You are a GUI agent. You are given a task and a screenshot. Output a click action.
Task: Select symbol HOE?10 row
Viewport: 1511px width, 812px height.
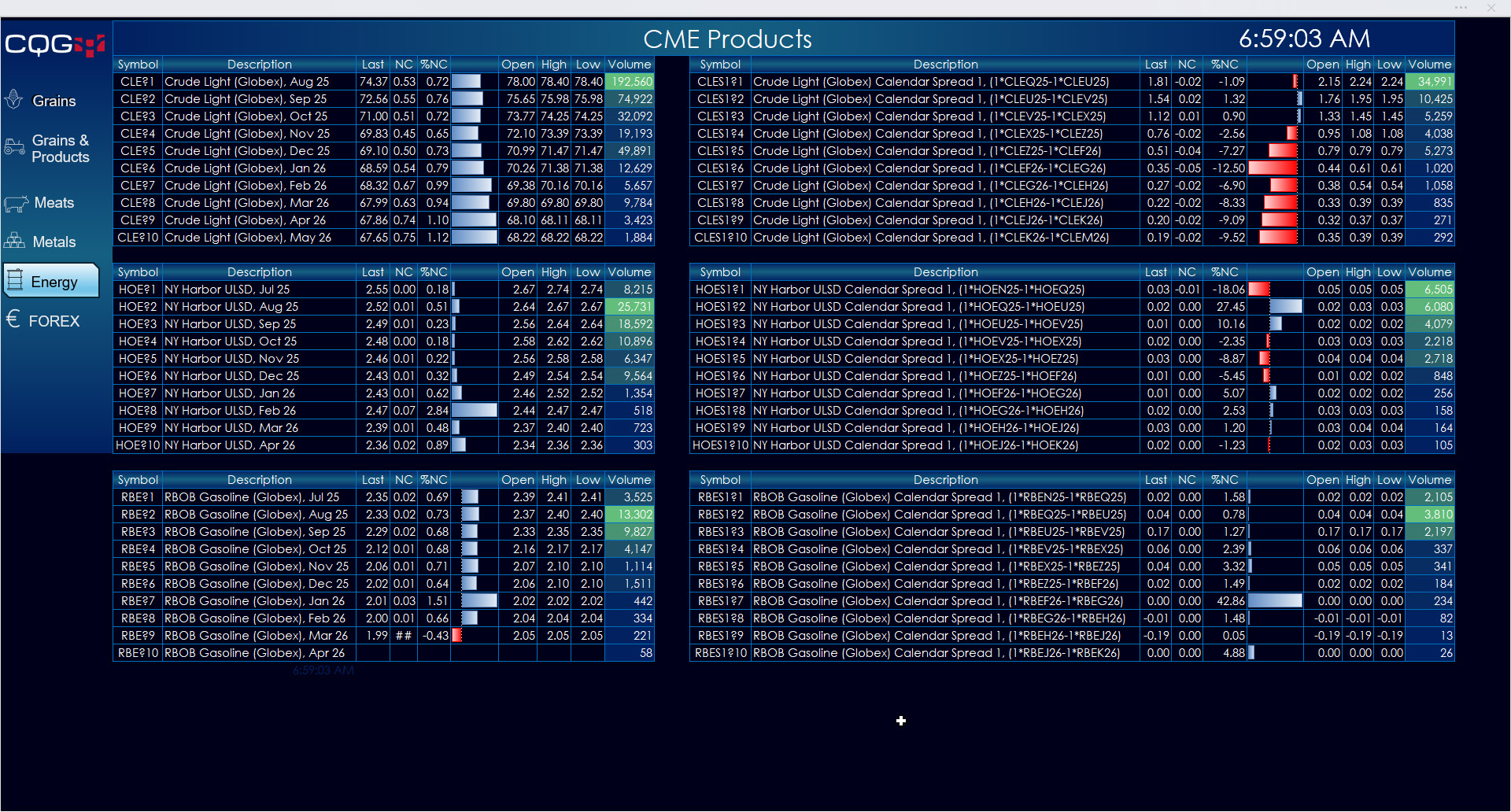pos(138,445)
